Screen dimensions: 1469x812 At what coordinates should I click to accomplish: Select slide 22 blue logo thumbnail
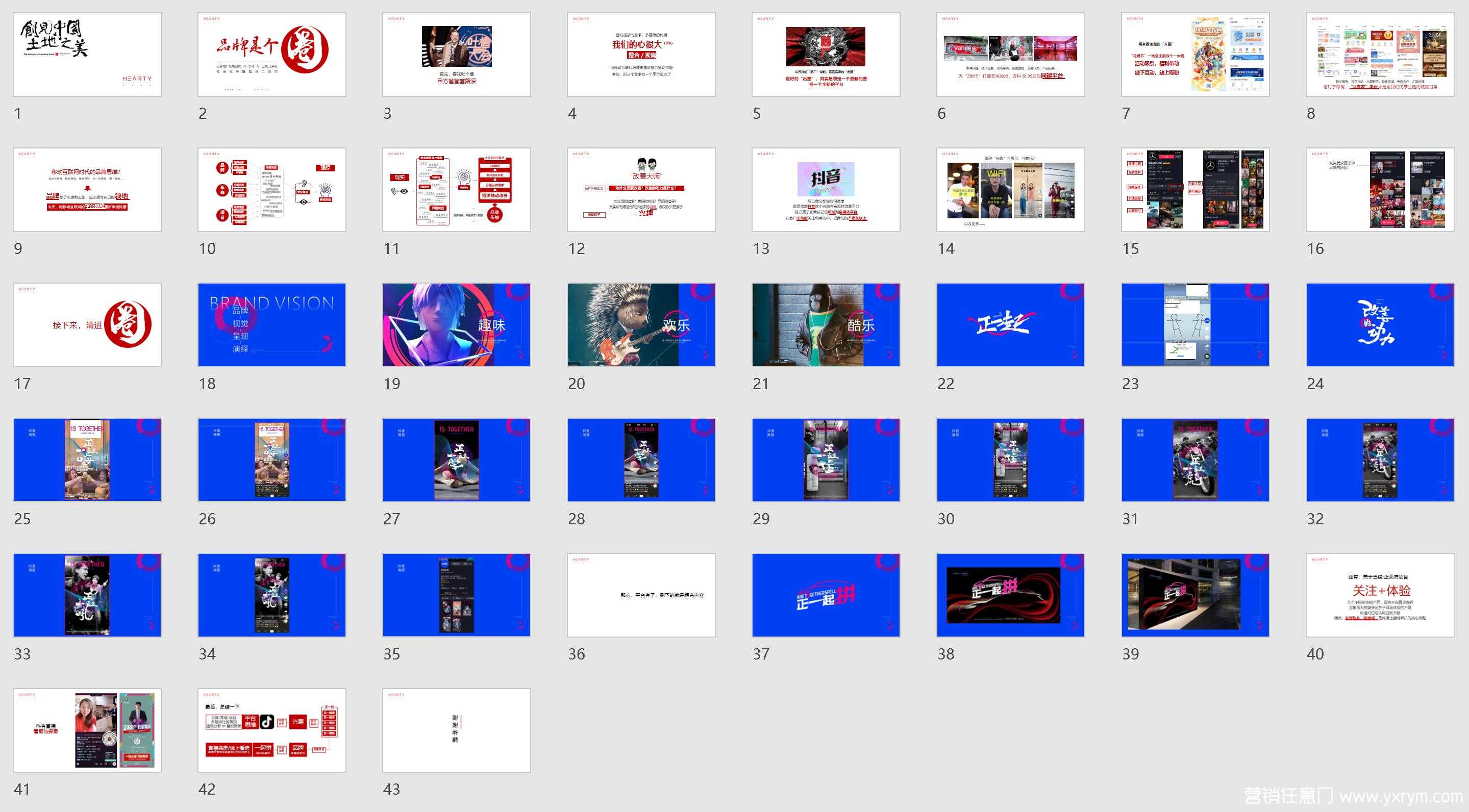(x=1010, y=325)
